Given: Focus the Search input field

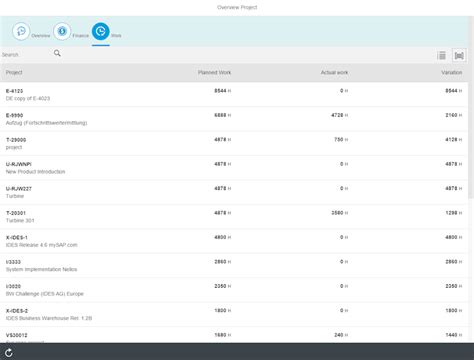Looking at the screenshot, I should pos(27,54).
